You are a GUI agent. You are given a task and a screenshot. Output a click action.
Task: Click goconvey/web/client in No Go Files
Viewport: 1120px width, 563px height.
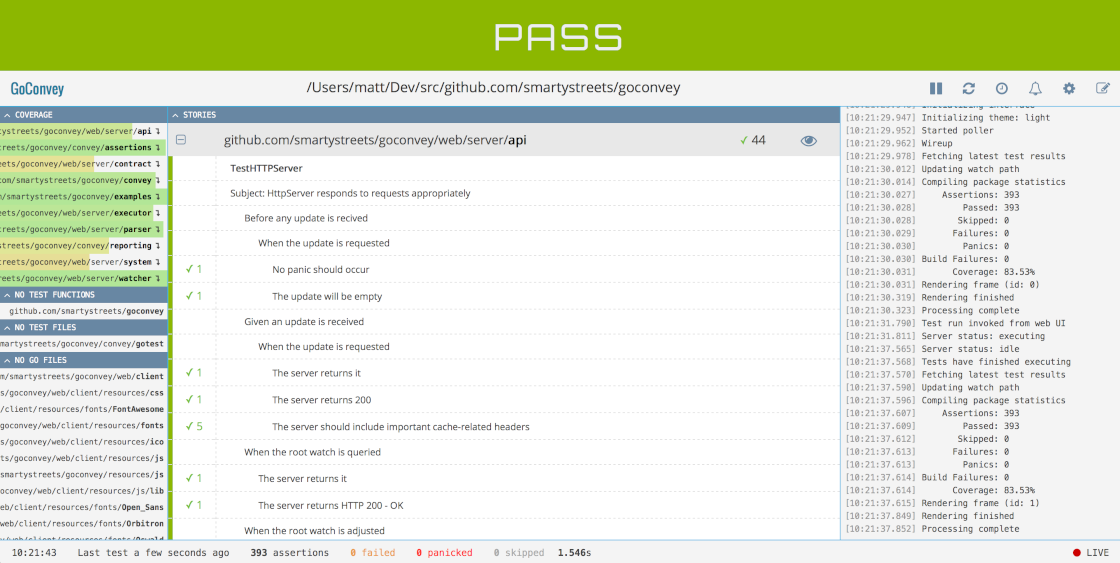coord(82,377)
